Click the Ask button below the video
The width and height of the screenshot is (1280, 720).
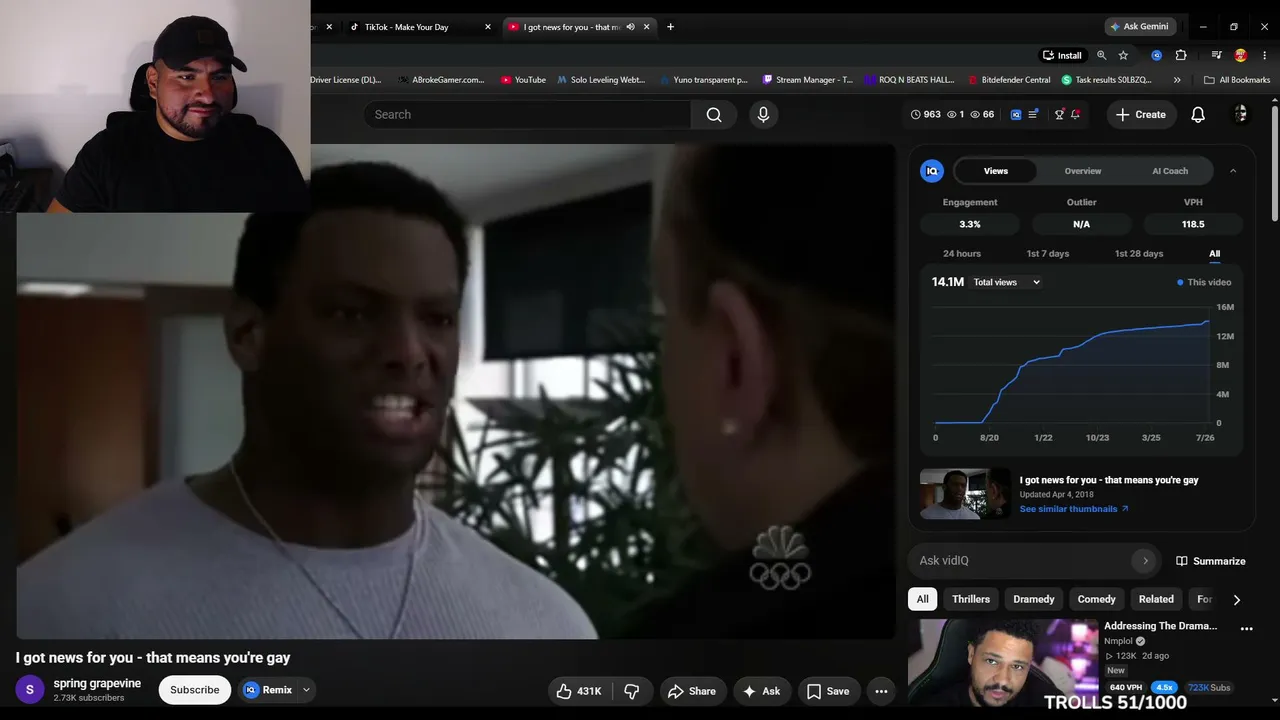[x=761, y=691]
